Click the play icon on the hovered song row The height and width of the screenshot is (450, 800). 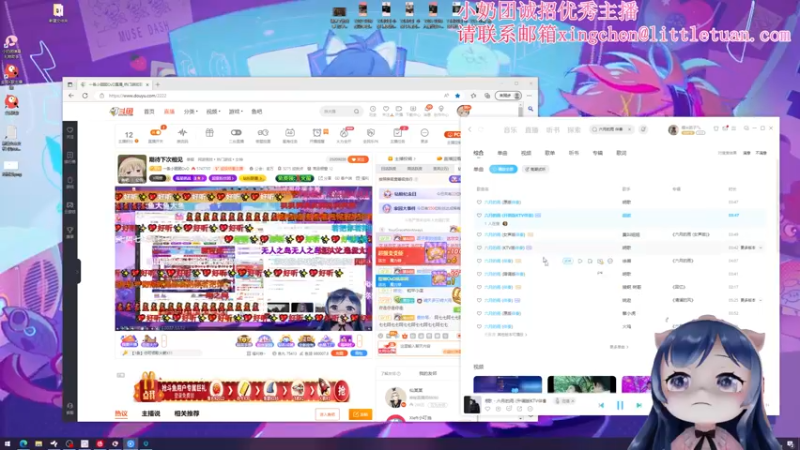pyautogui.click(x=580, y=261)
